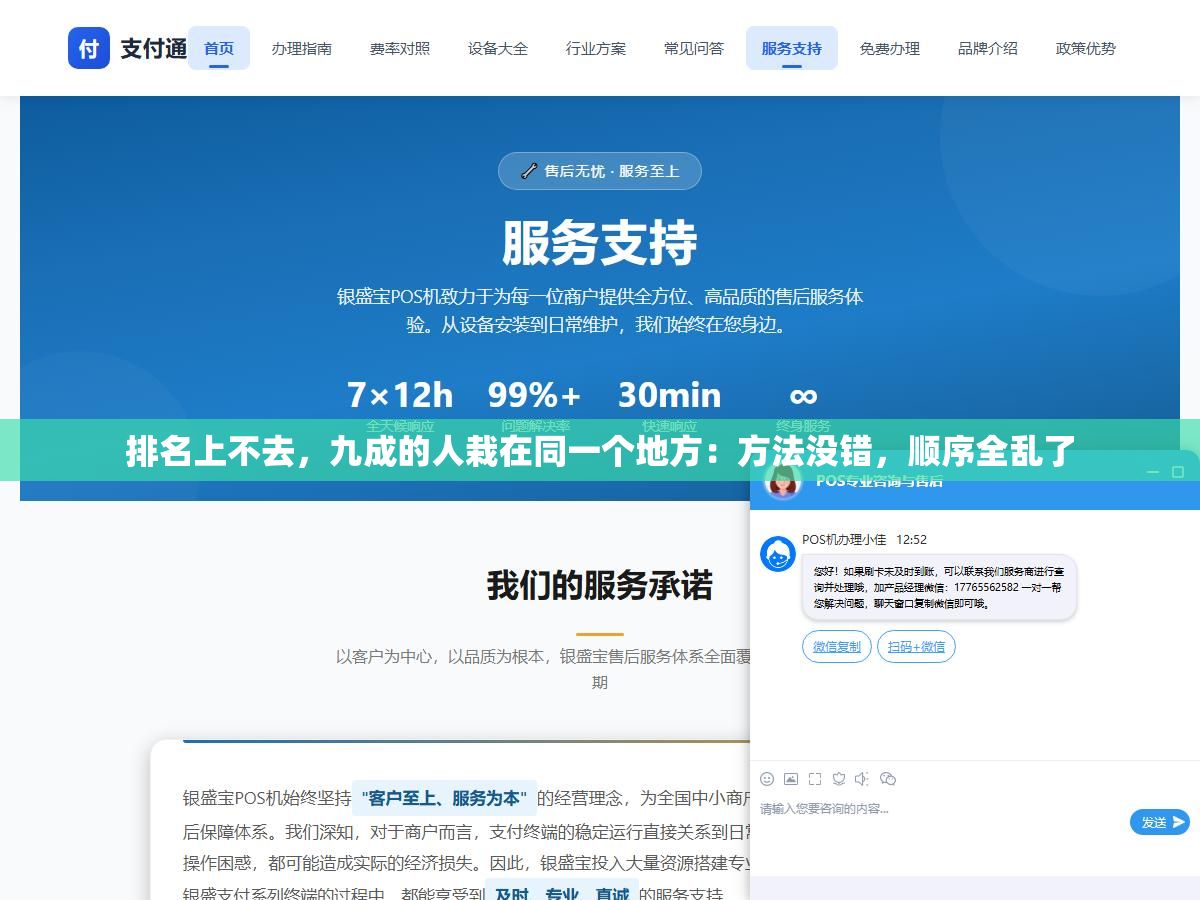Open the 免费办理 page
Screen dimensions: 1200x900
tap(890, 48)
